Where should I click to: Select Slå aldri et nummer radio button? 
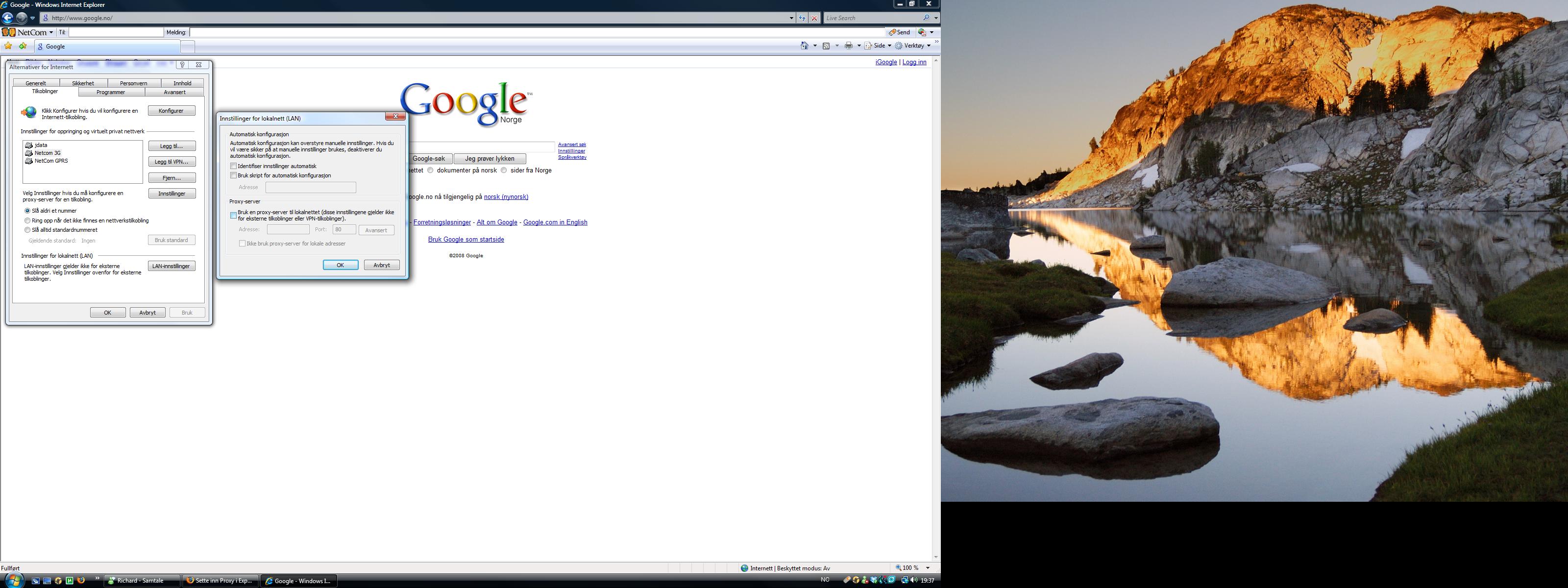(x=27, y=211)
